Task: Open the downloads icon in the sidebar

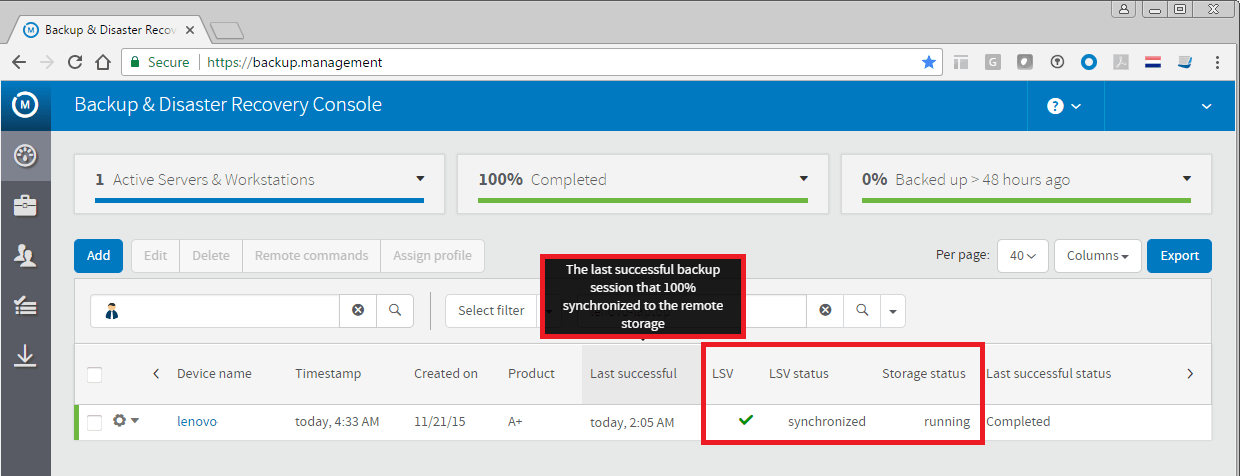Action: (x=25, y=356)
